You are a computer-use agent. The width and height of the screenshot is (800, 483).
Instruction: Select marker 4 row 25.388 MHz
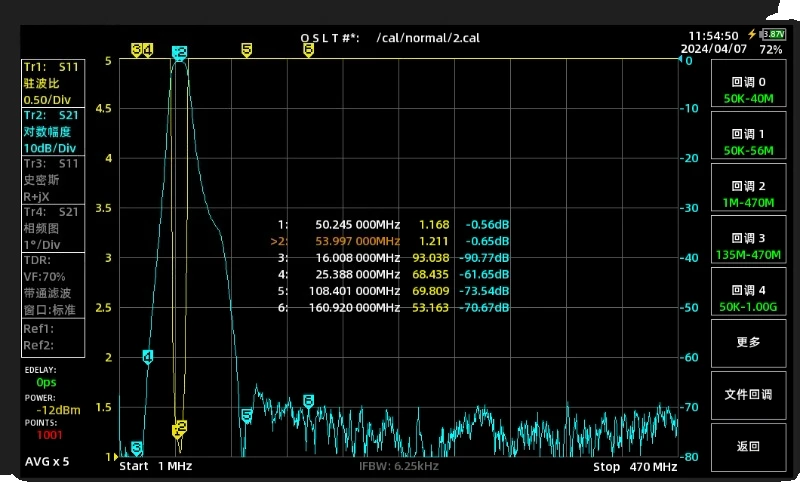click(x=393, y=274)
